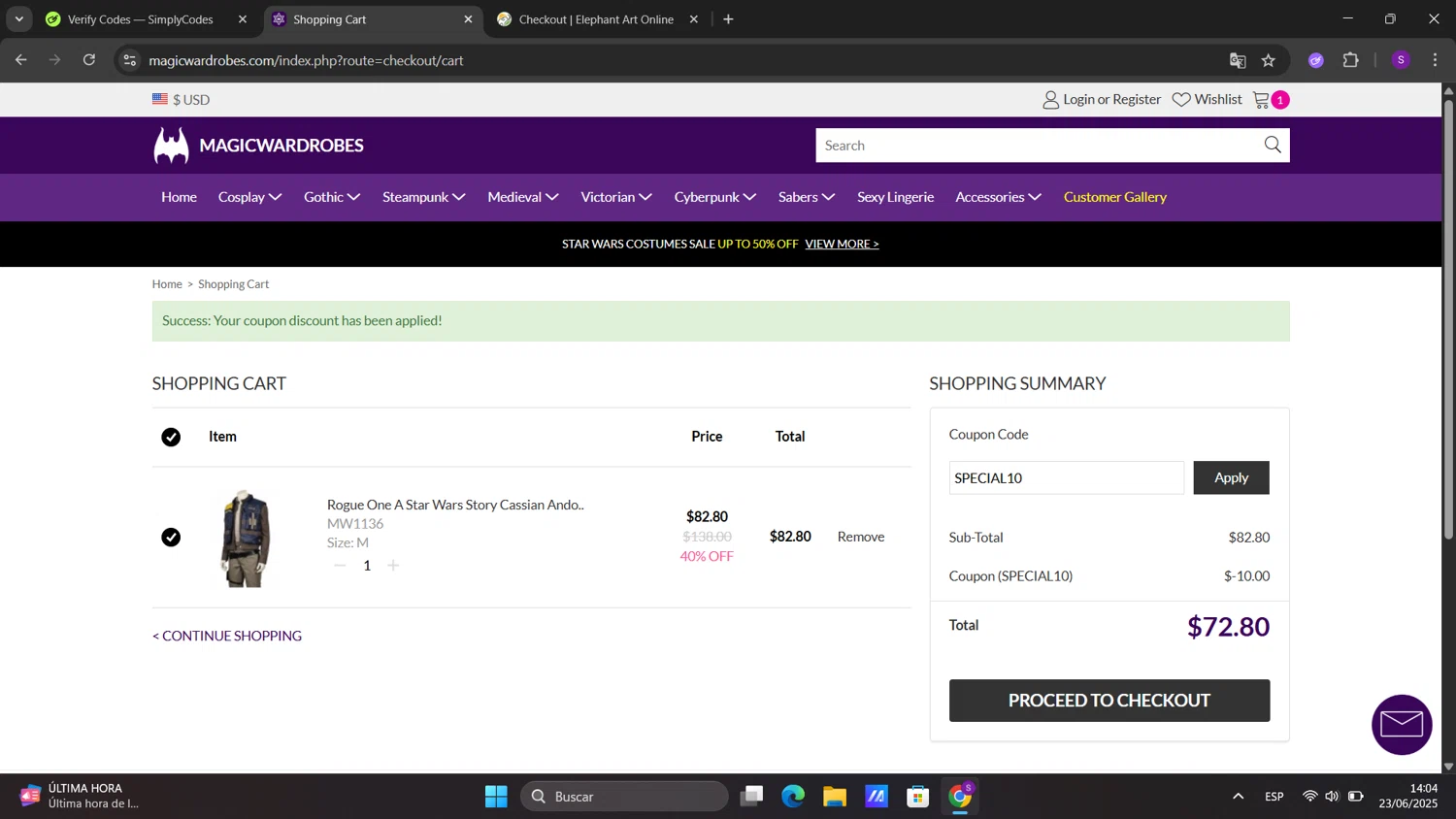Uncheck the Rogue One item checkbox
This screenshot has height=819, width=1456.
[x=171, y=538]
